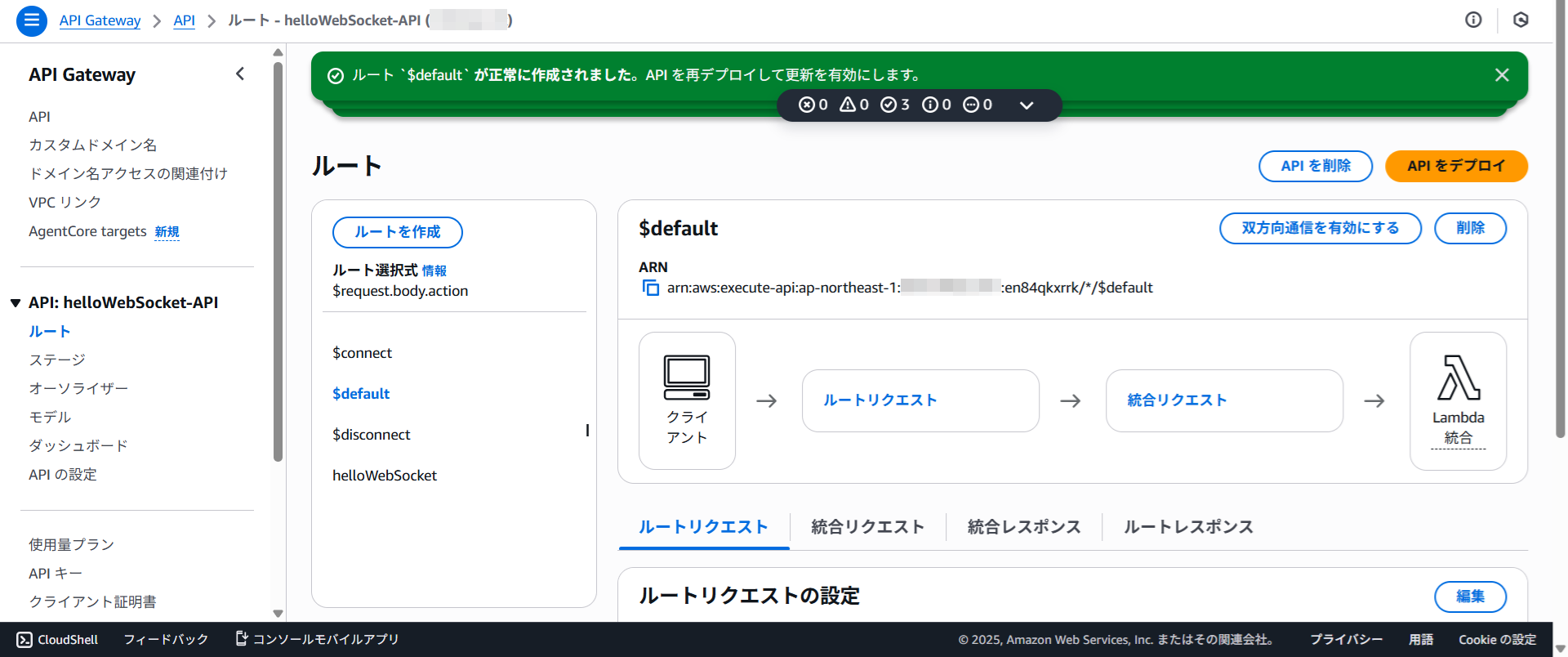This screenshot has height=657, width=1568.
Task: Enable two-way communication with 双方向通信を有効にする
Action: click(x=1320, y=228)
